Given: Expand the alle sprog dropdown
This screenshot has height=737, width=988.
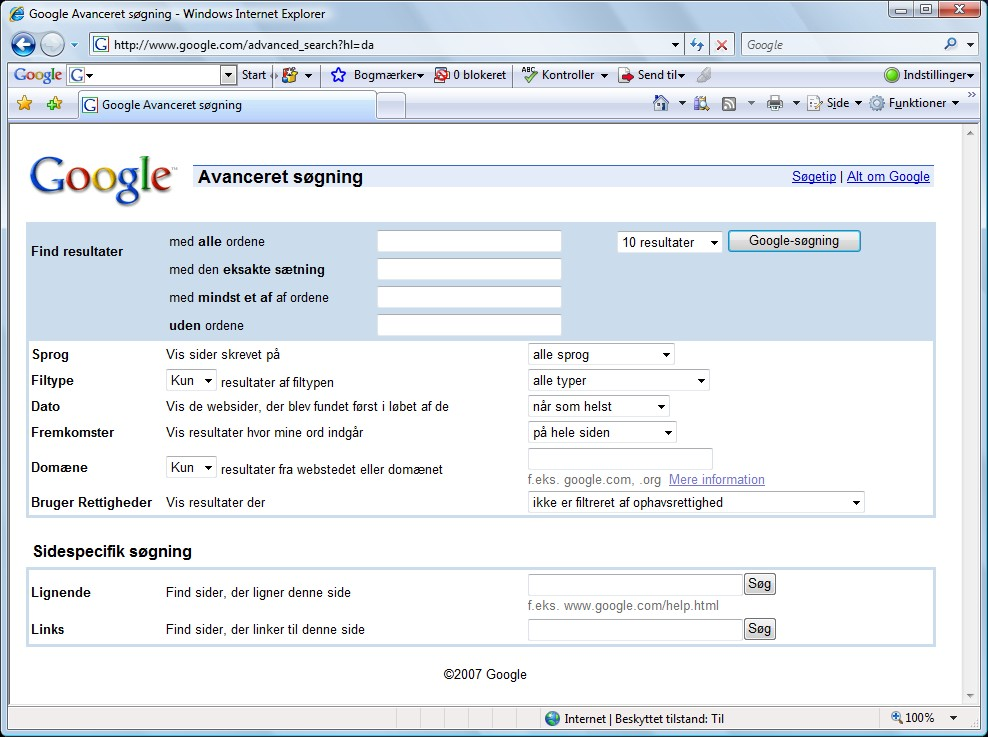Looking at the screenshot, I should [x=600, y=354].
